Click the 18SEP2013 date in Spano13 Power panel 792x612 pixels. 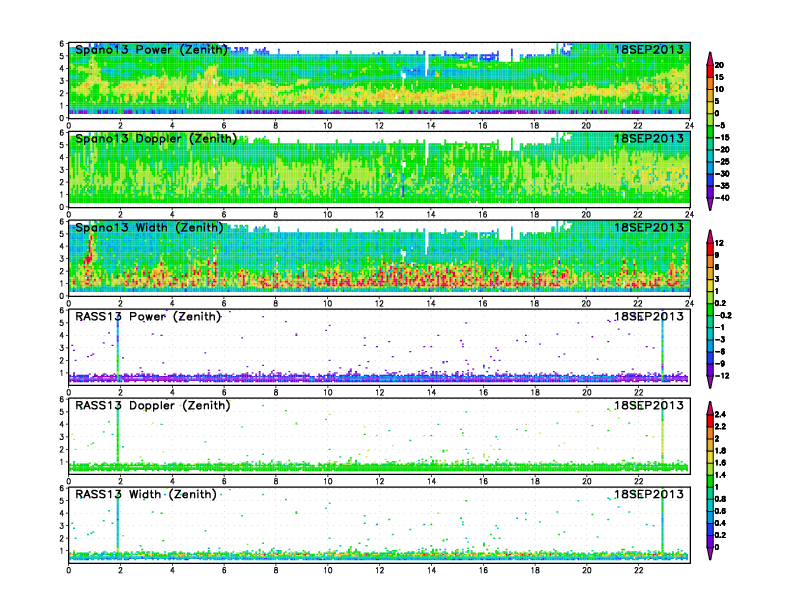point(649,49)
